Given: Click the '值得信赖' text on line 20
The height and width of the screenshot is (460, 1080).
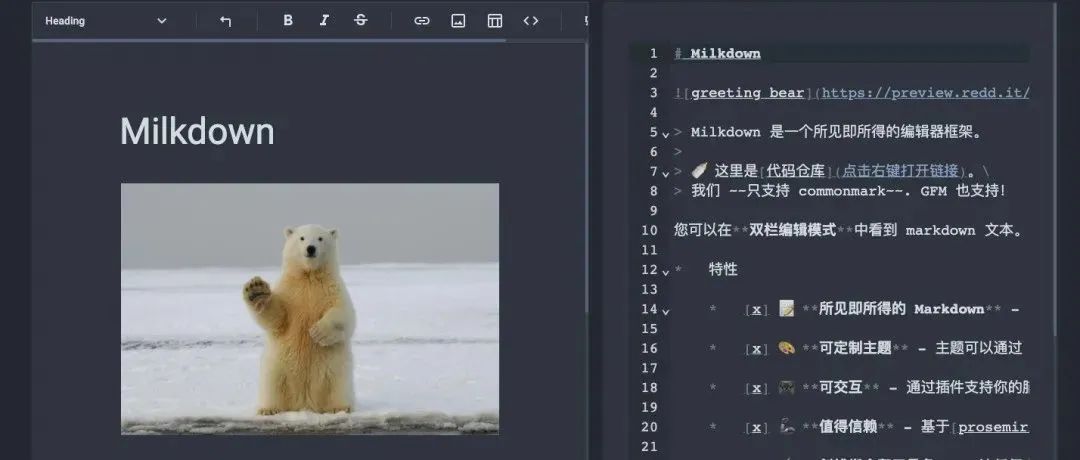Looking at the screenshot, I should pyautogui.click(x=848, y=428).
